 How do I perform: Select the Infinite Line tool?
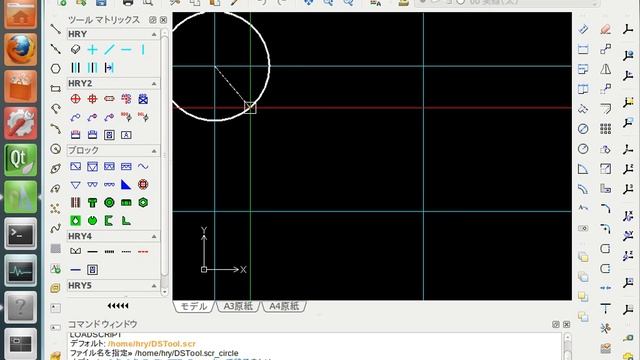[x=56, y=49]
